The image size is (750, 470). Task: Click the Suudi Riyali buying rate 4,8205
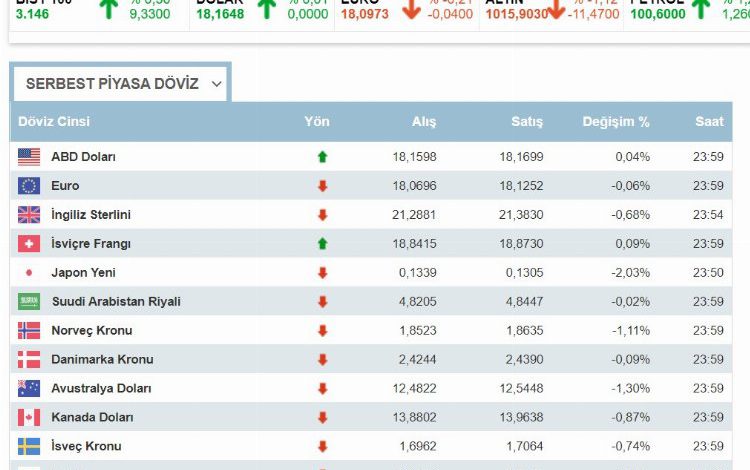pyautogui.click(x=418, y=301)
